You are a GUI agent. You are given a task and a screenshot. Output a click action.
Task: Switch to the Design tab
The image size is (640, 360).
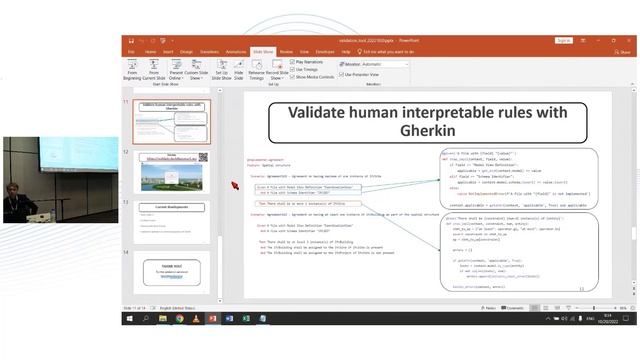186,52
